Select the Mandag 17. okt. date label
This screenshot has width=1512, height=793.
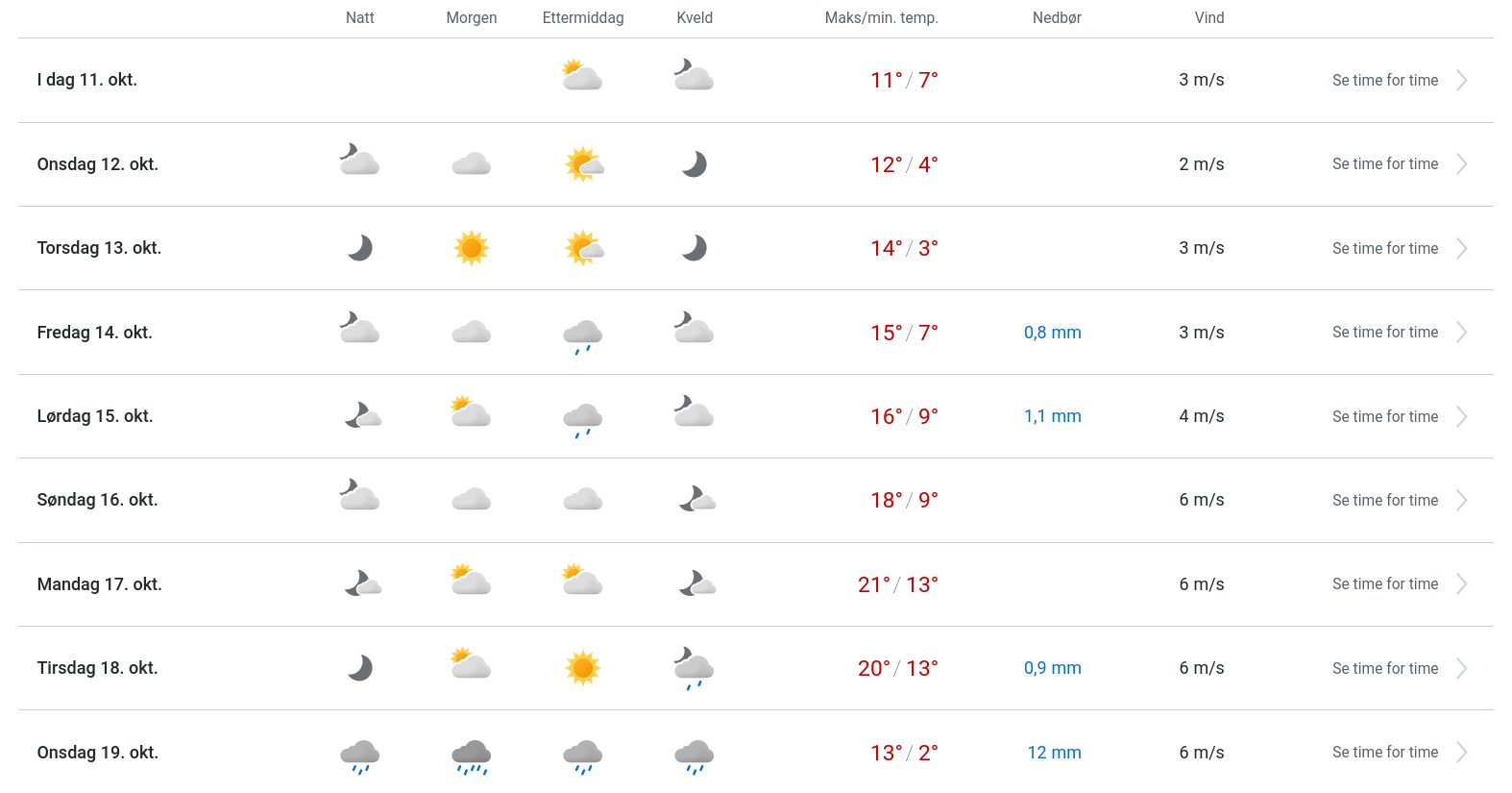(99, 584)
